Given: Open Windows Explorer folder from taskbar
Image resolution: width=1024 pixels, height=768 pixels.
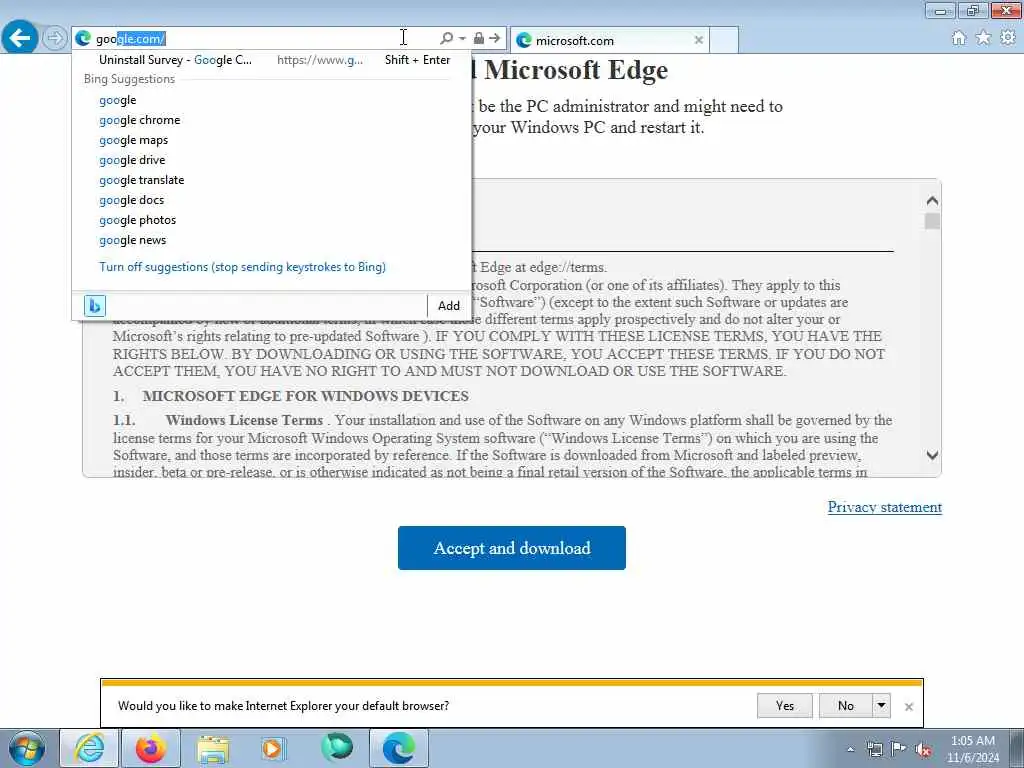Looking at the screenshot, I should [214, 748].
